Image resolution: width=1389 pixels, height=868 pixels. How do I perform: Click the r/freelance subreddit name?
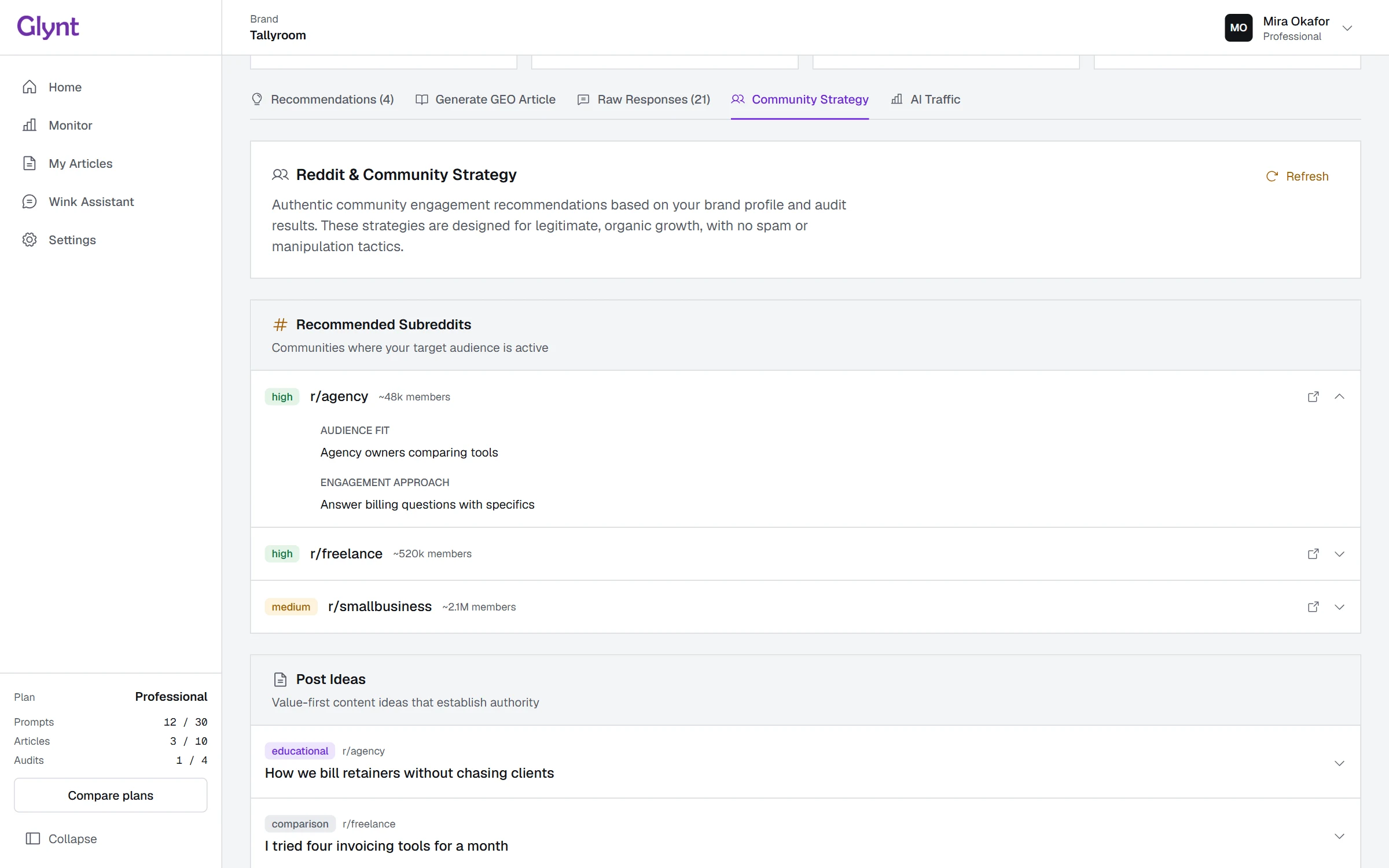click(x=346, y=554)
